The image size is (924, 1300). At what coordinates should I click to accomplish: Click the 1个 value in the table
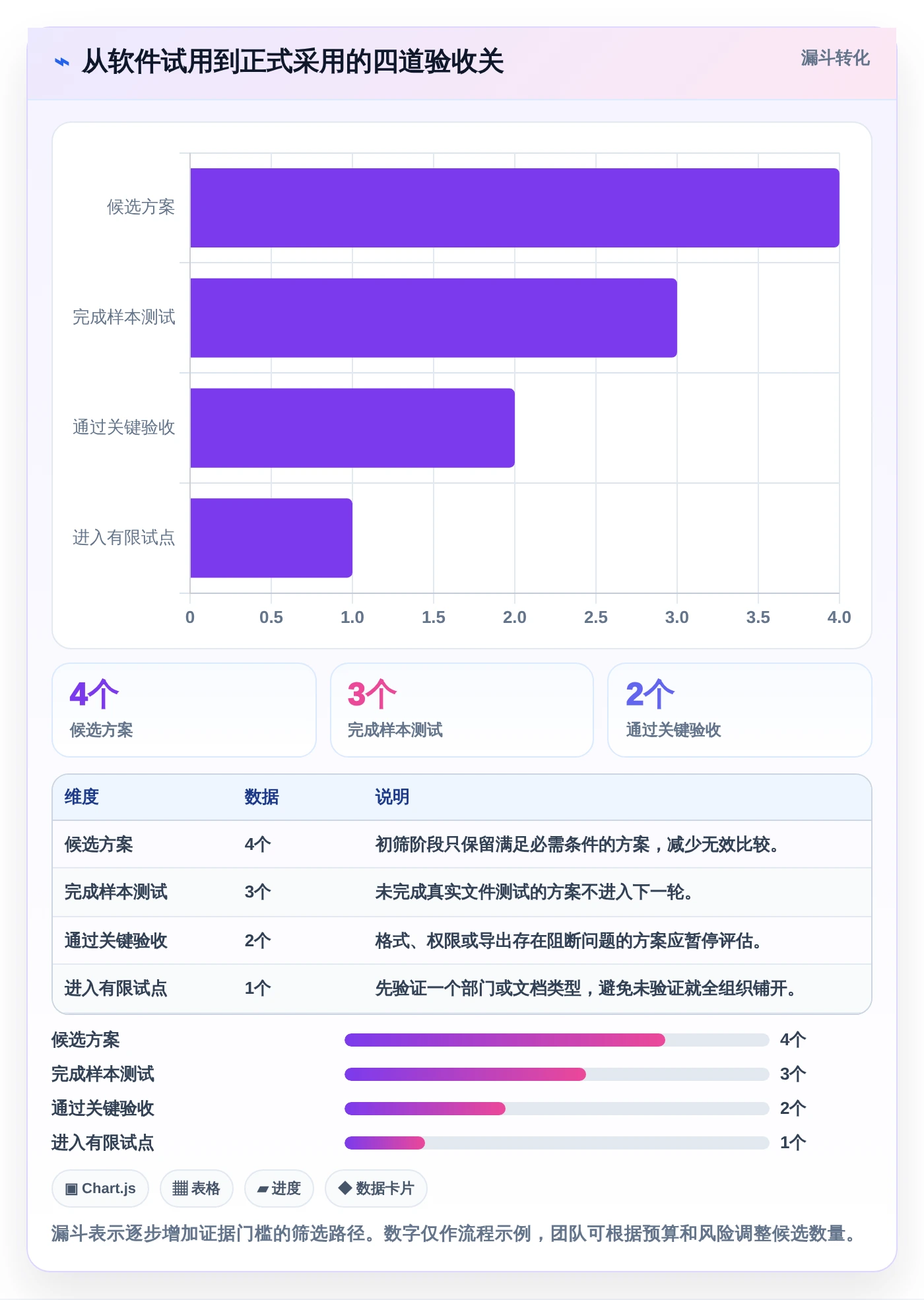click(258, 989)
